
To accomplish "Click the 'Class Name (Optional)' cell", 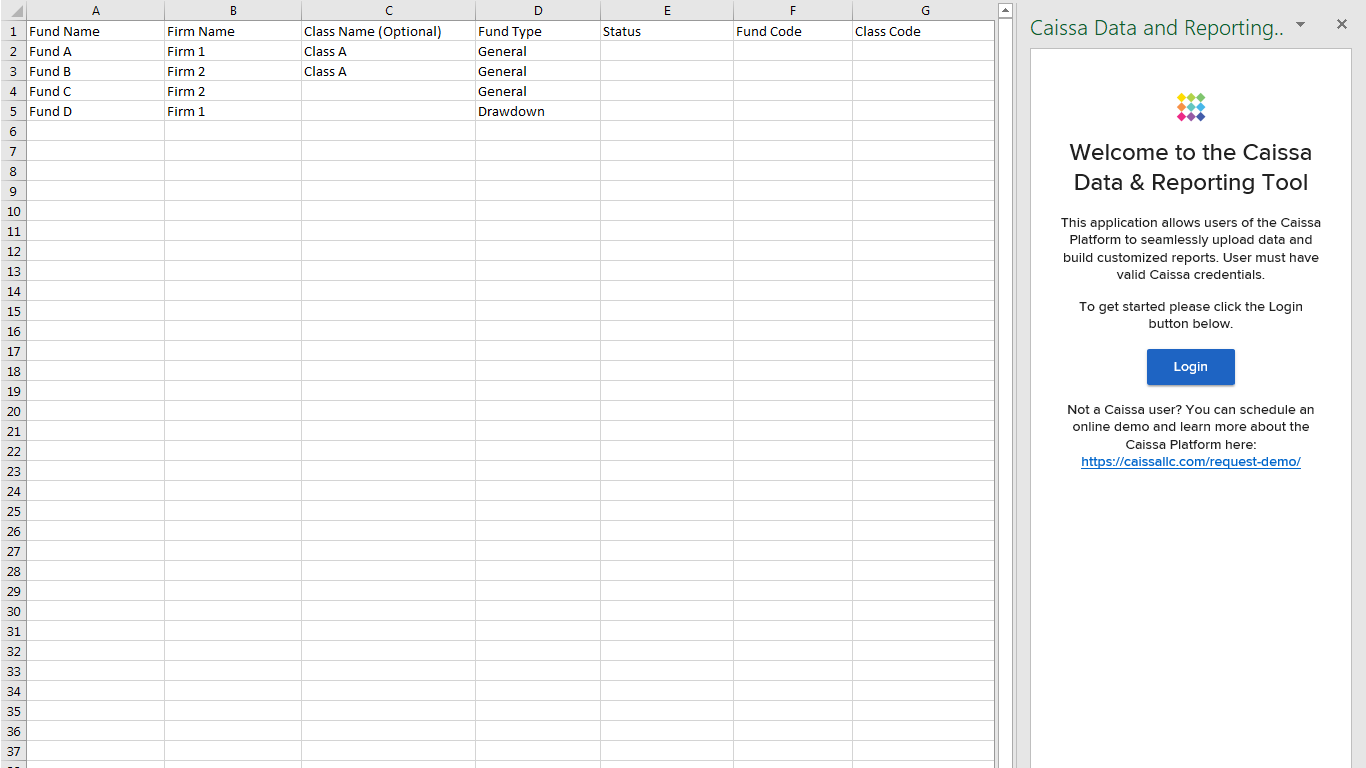I will tap(388, 31).
